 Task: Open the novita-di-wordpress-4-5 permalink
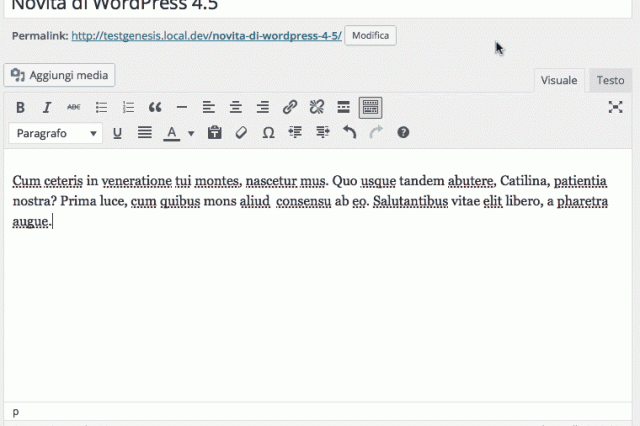tap(207, 36)
